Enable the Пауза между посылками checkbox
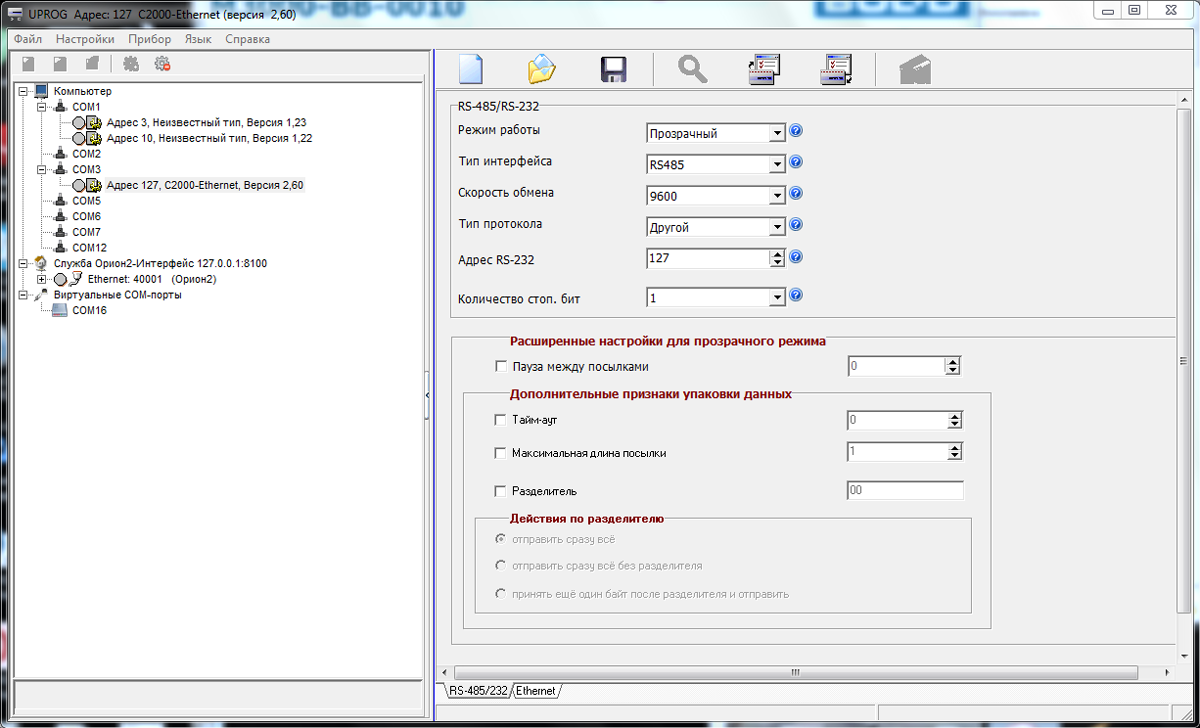The image size is (1200, 728). tap(501, 367)
